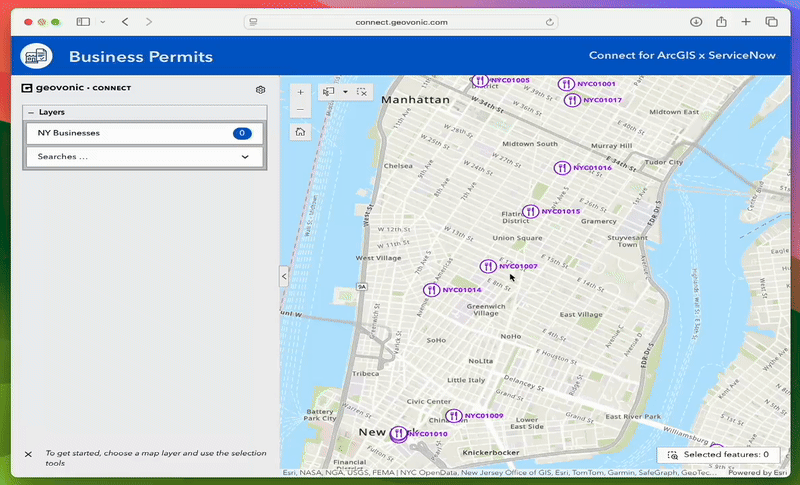
Task: Click the geovonic logo icon
Action: pos(27,88)
